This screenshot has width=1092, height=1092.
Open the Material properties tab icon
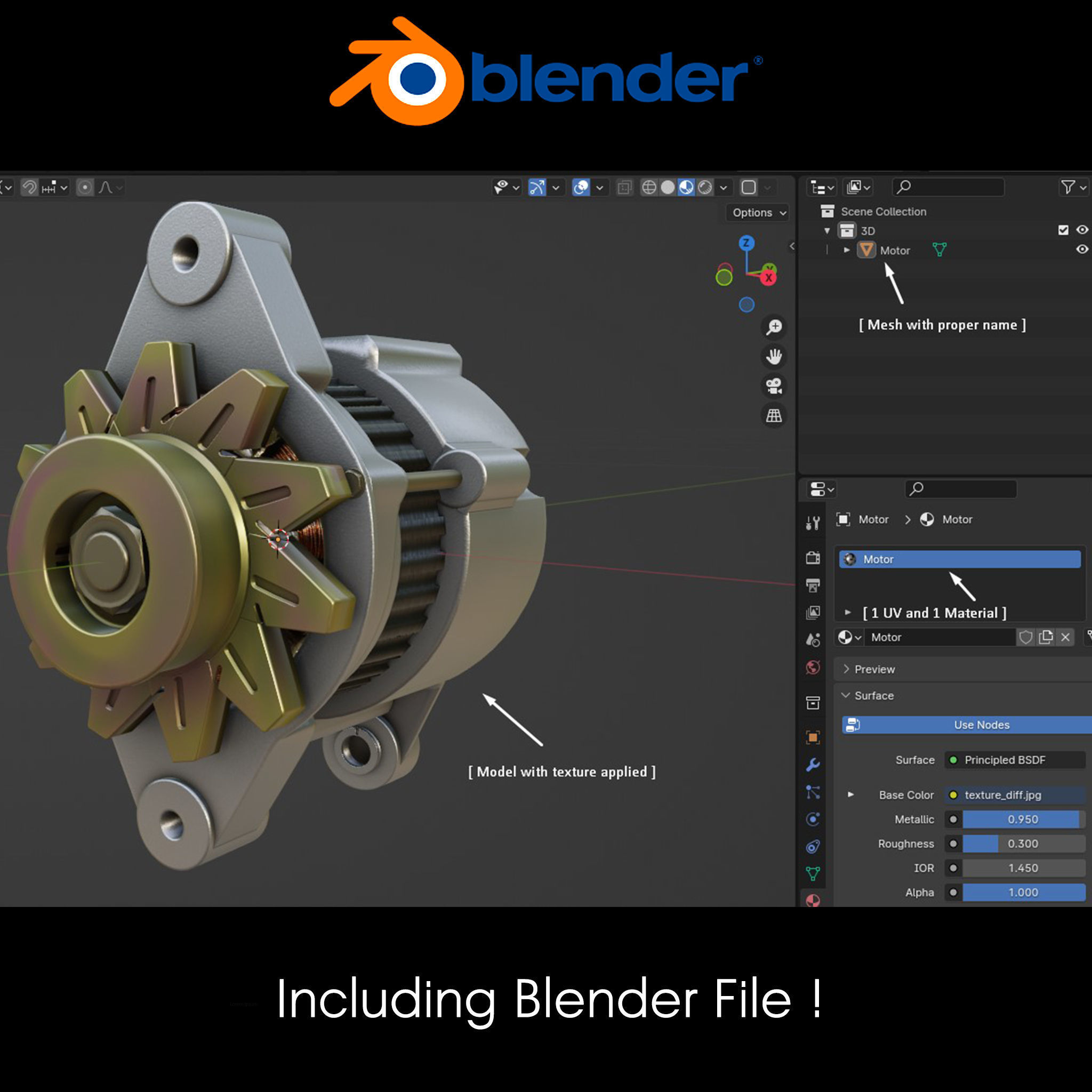click(x=813, y=900)
